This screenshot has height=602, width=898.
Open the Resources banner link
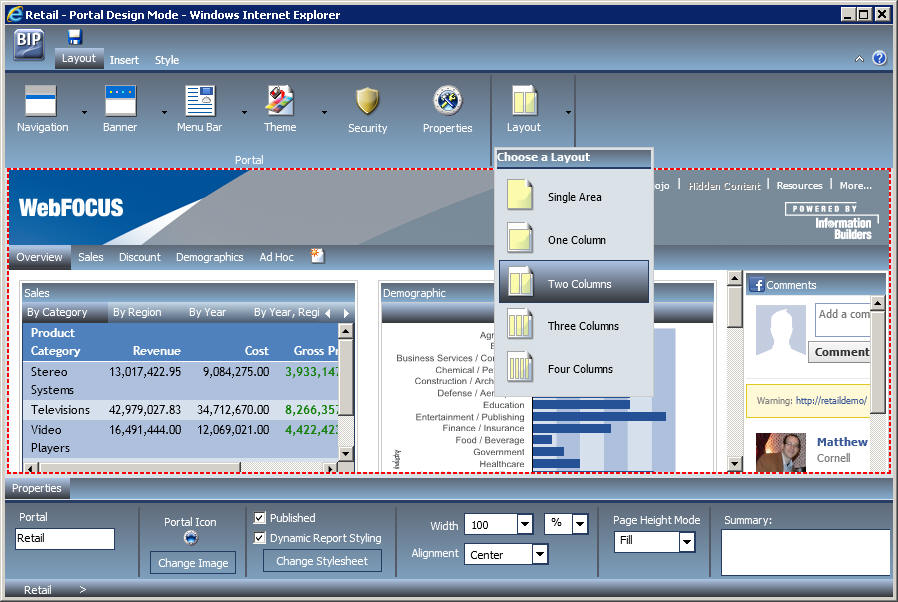[799, 186]
